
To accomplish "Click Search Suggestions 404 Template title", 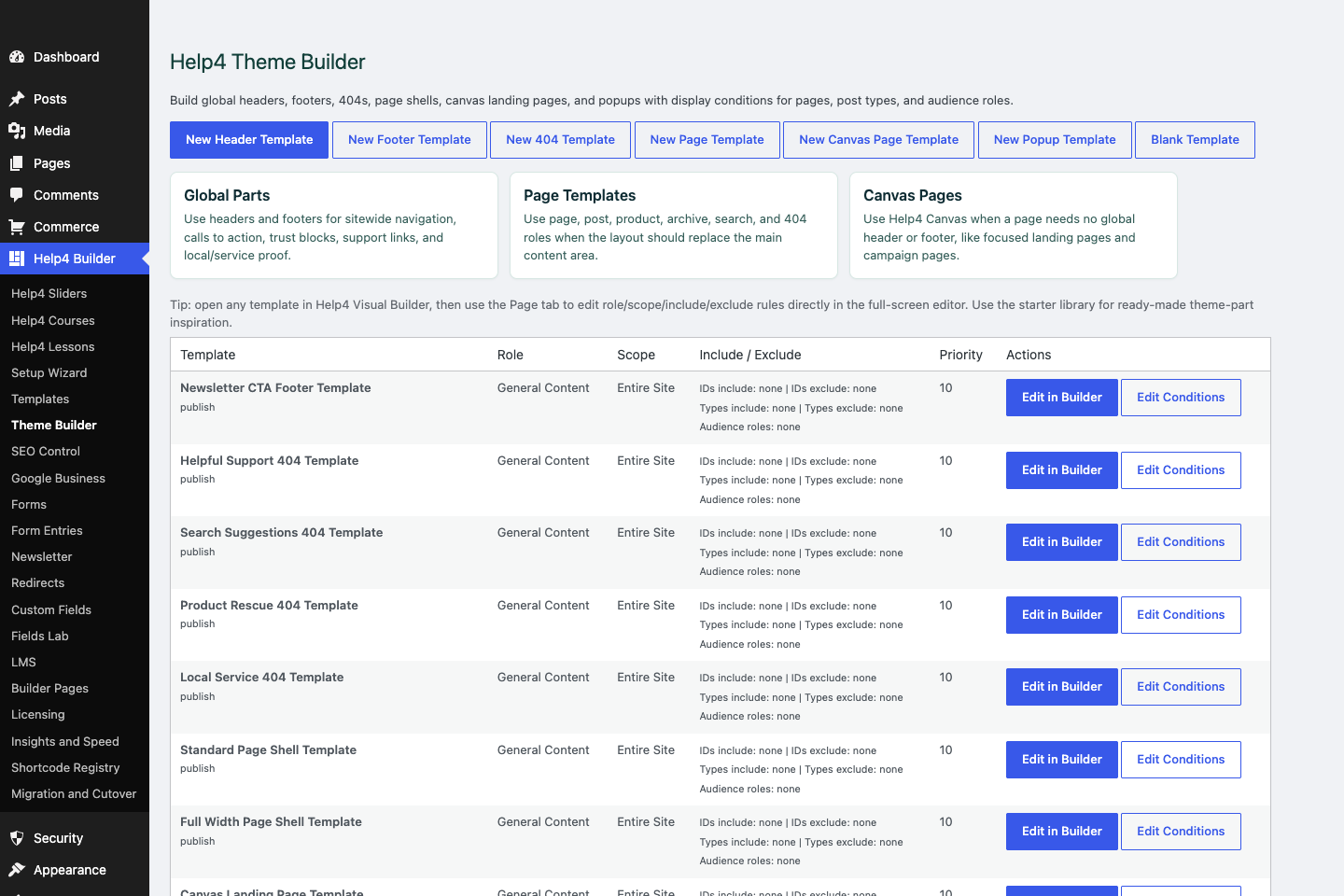I will pos(281,533).
